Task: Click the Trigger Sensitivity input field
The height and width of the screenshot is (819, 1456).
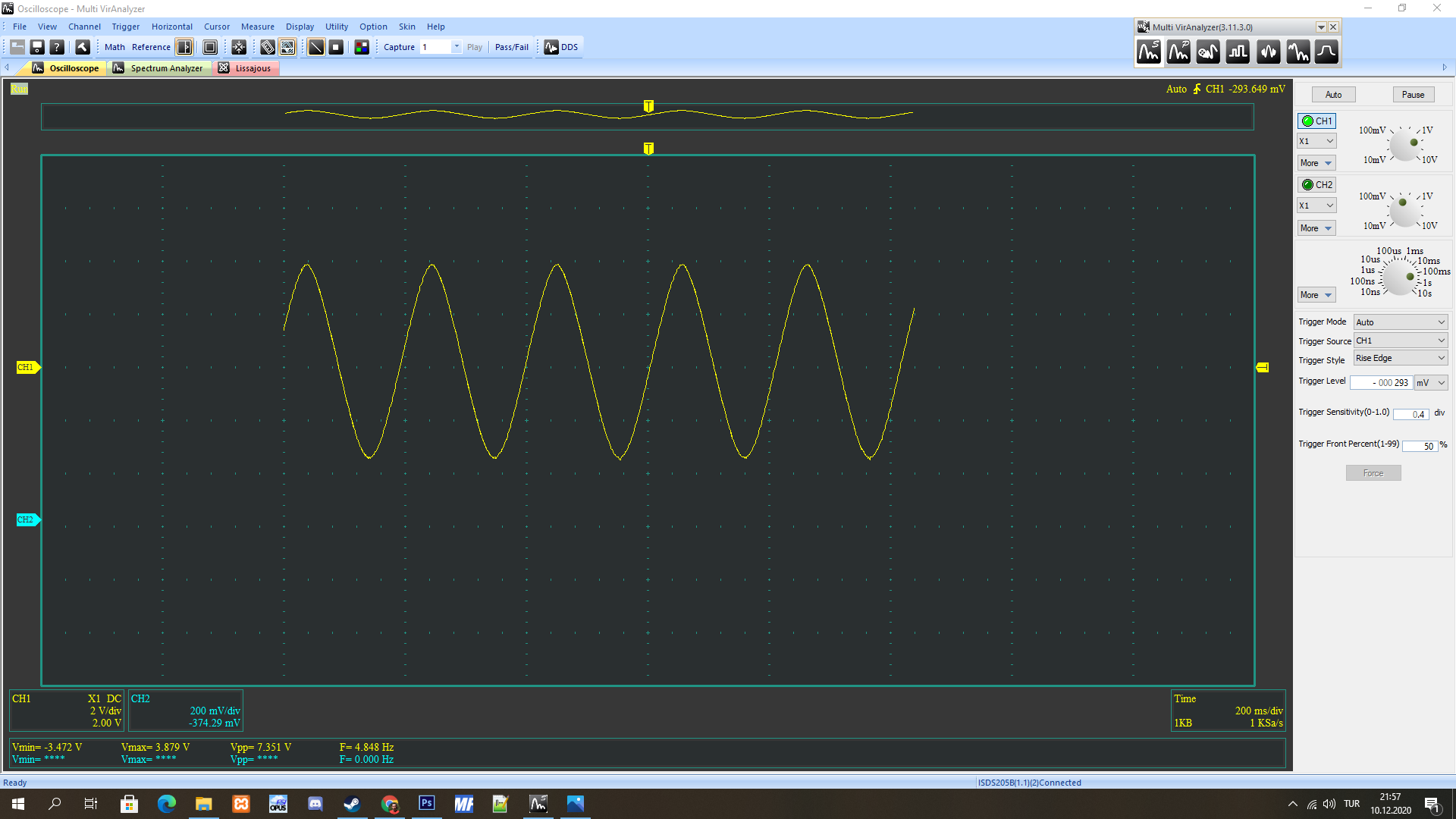Action: pyautogui.click(x=1410, y=414)
